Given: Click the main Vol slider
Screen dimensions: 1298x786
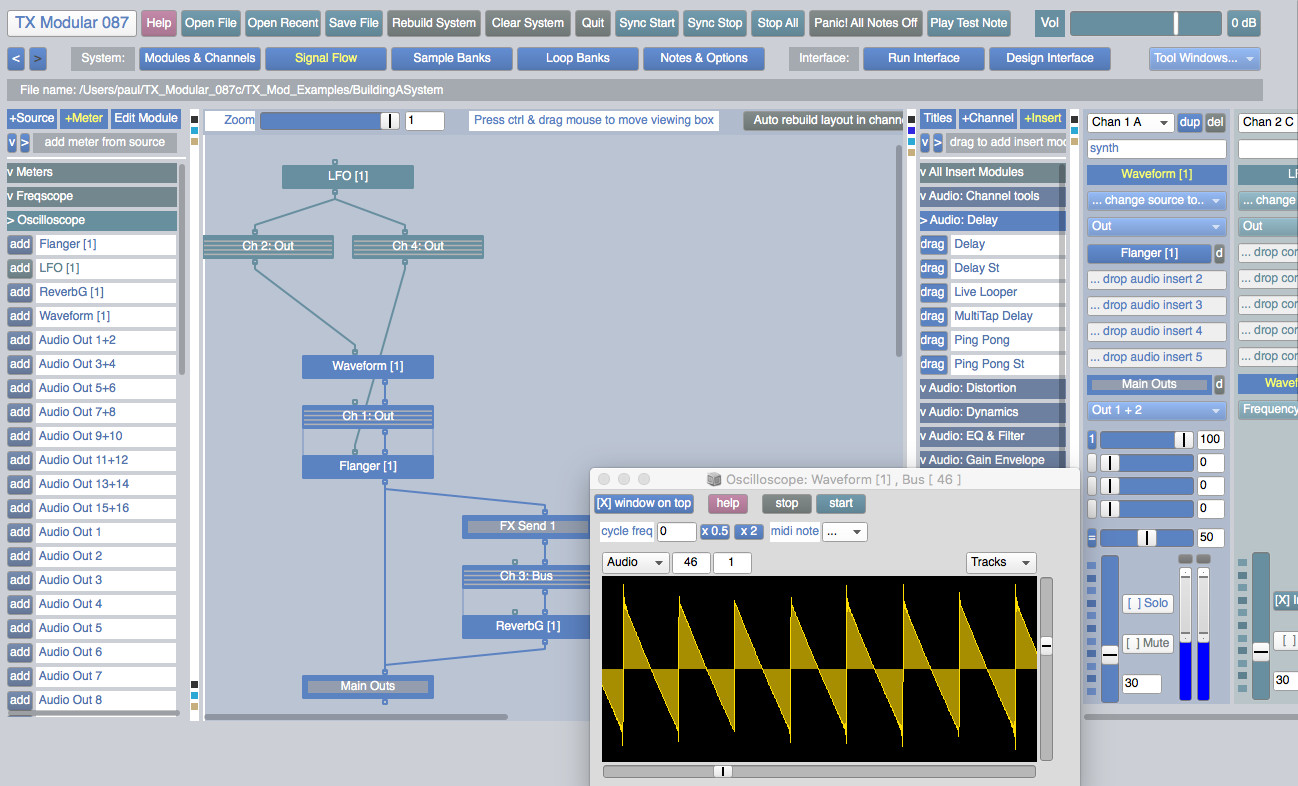Looking at the screenshot, I should click(1145, 23).
